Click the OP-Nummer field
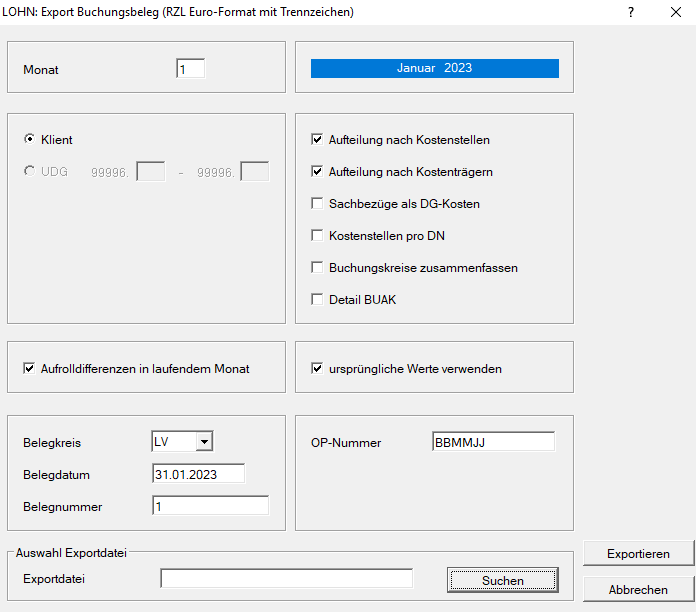The width and height of the screenshot is (696, 612). click(x=493, y=442)
